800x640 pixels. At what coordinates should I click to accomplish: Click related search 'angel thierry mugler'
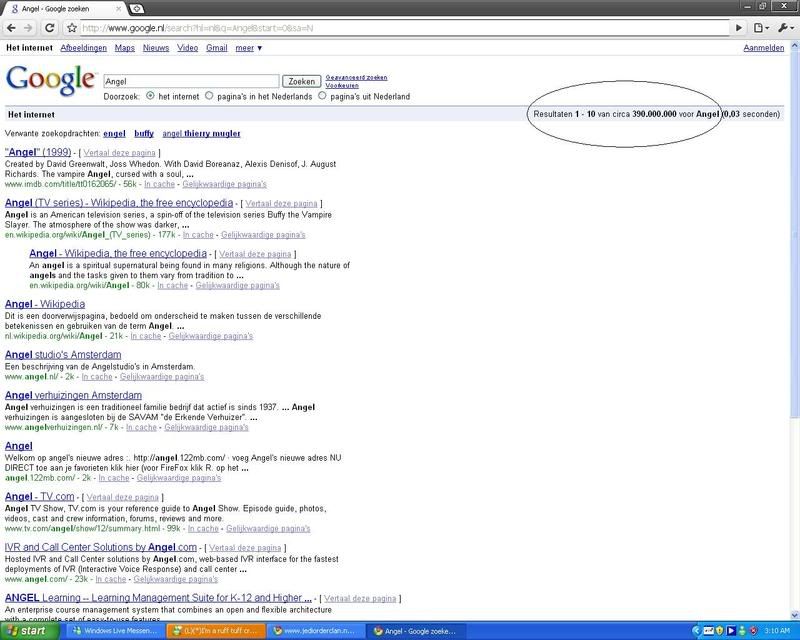(x=202, y=134)
